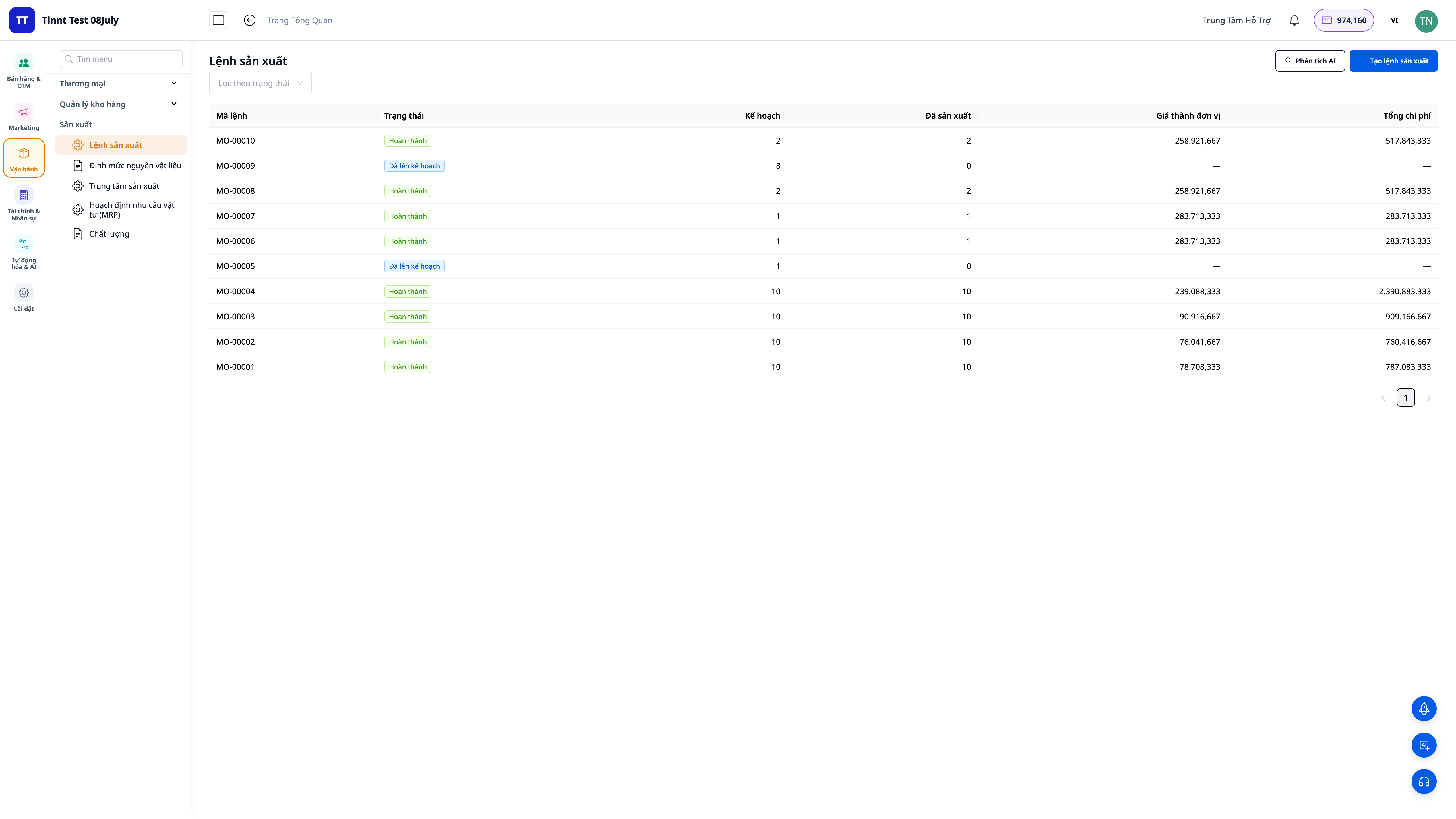Click the previous page arrow
The width and height of the screenshot is (1456, 819).
coord(1383,398)
